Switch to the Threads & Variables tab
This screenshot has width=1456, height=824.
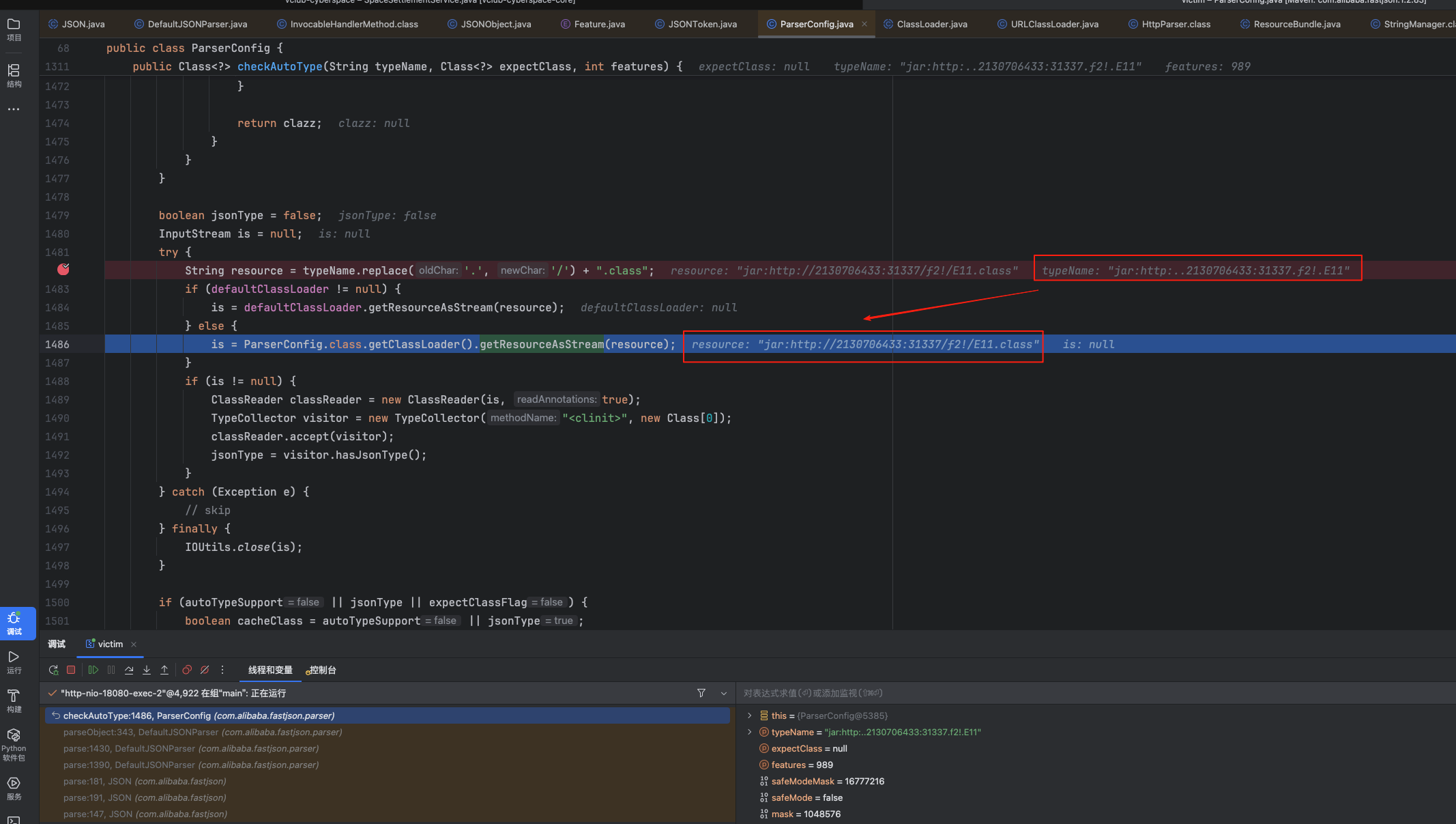[x=270, y=670]
